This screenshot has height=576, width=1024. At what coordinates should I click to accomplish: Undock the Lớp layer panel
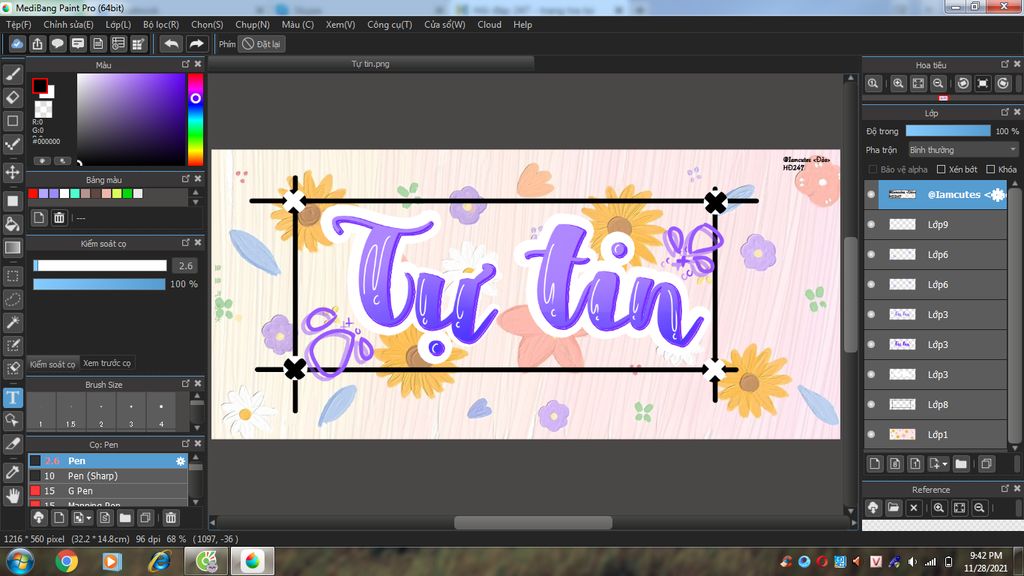(1005, 112)
